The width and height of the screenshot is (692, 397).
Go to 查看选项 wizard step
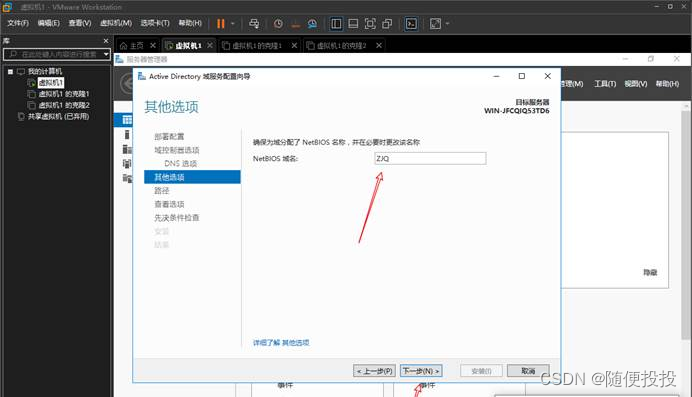point(169,204)
